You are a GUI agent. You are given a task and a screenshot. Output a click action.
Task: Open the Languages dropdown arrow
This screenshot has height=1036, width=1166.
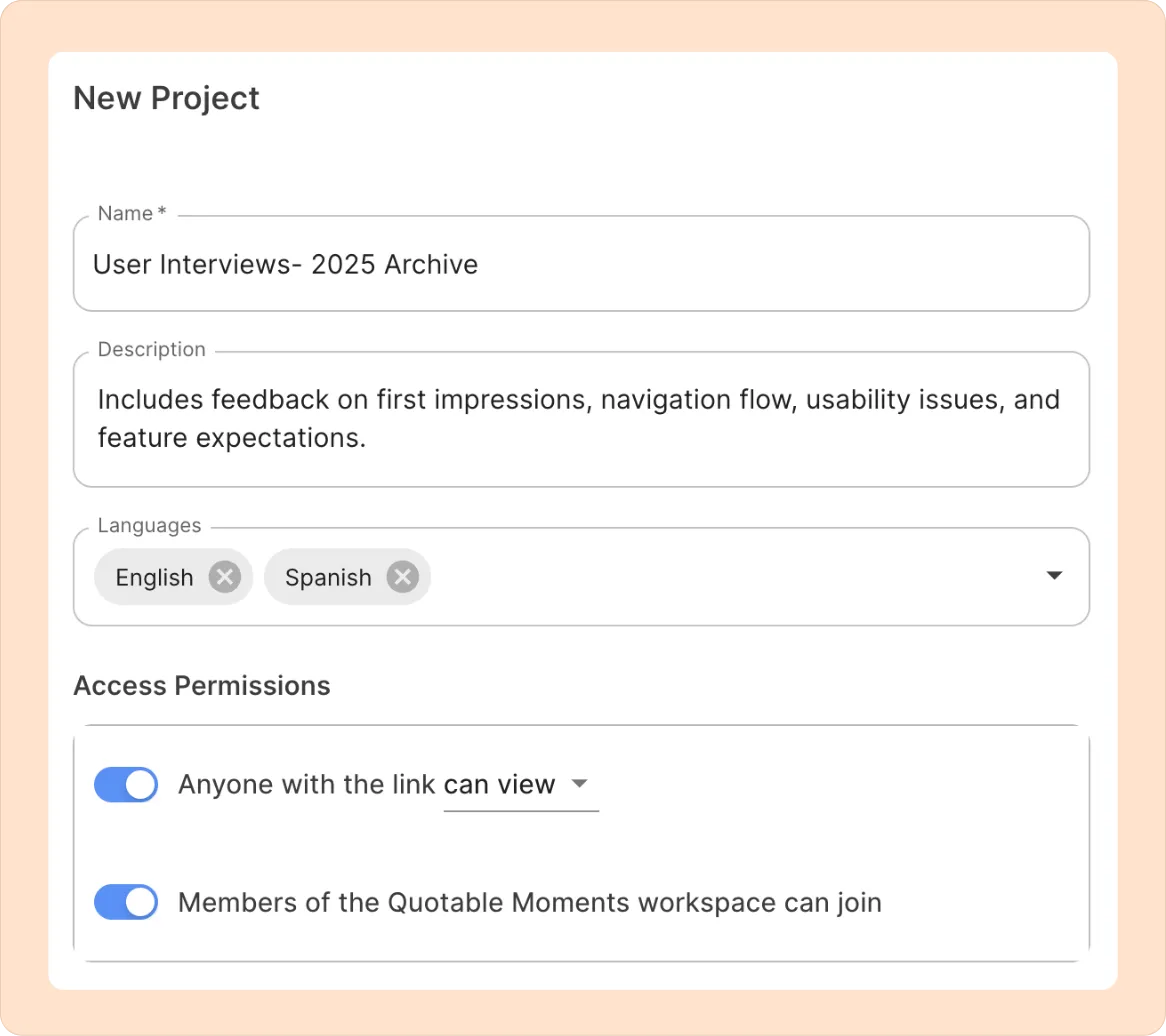click(x=1053, y=576)
